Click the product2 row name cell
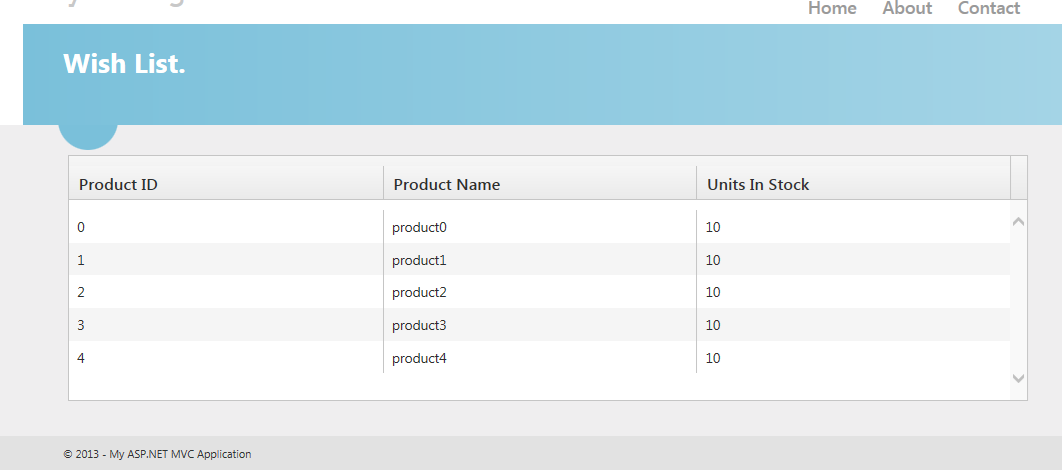The width and height of the screenshot is (1062, 470). point(419,292)
